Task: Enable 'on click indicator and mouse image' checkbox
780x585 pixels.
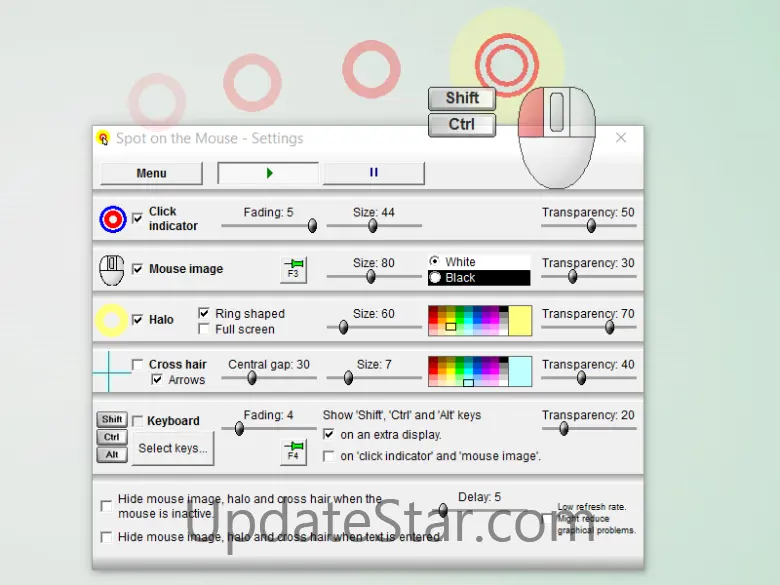Action: (328, 456)
